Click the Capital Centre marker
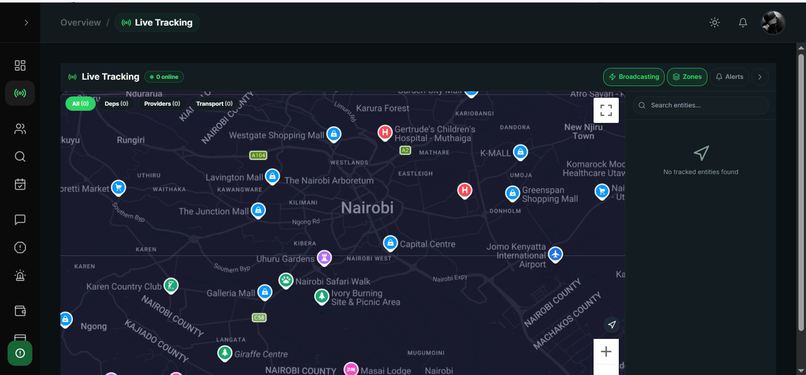The width and height of the screenshot is (806, 375). [x=390, y=243]
